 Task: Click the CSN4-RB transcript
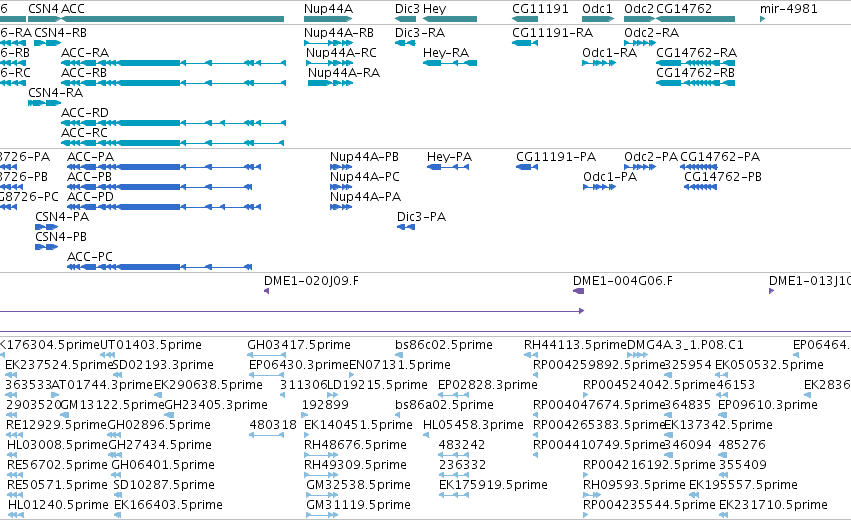click(48, 43)
